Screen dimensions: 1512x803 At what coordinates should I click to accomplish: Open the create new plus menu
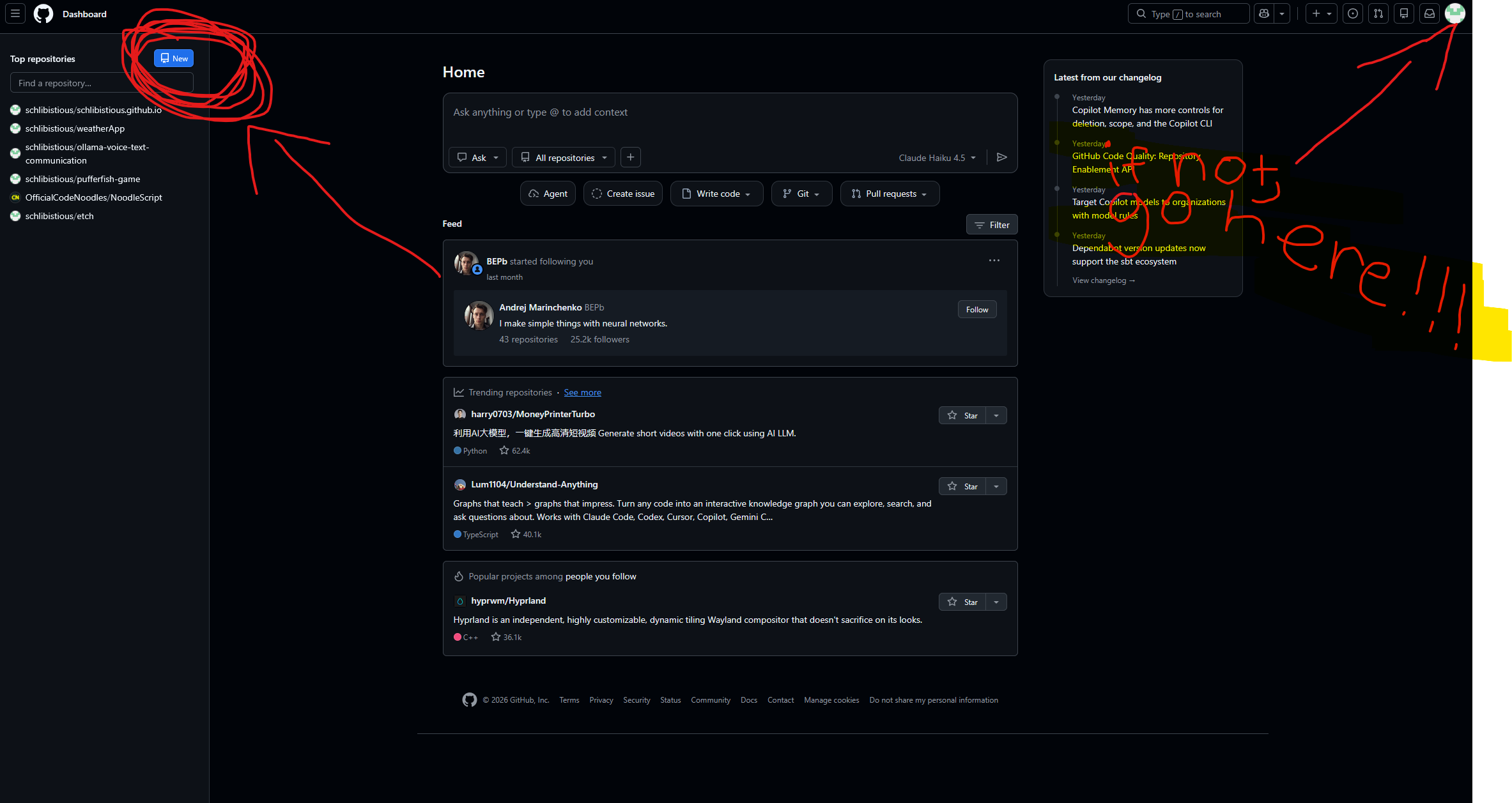click(1321, 13)
